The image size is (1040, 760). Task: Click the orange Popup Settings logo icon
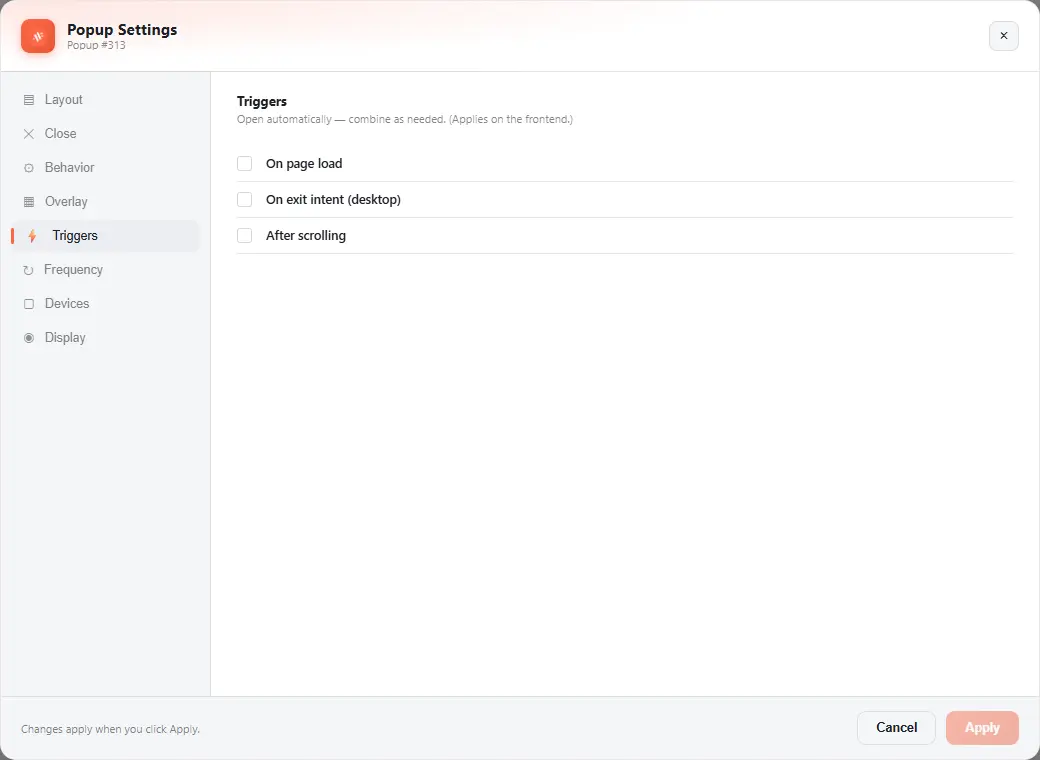(38, 36)
